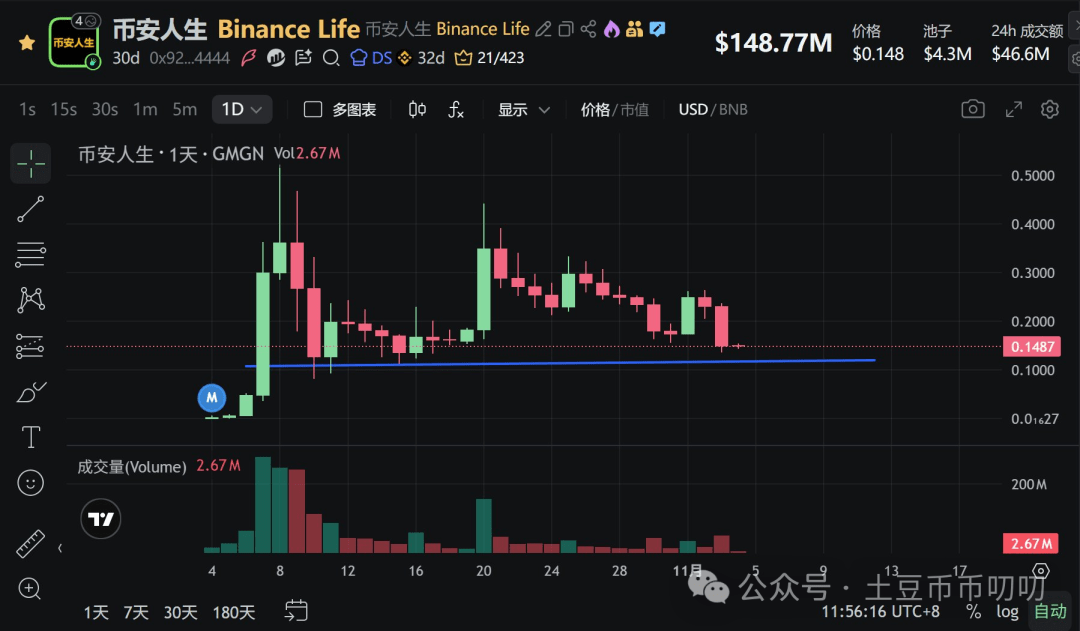
Task: Toggle log scale
Action: coord(1007,611)
